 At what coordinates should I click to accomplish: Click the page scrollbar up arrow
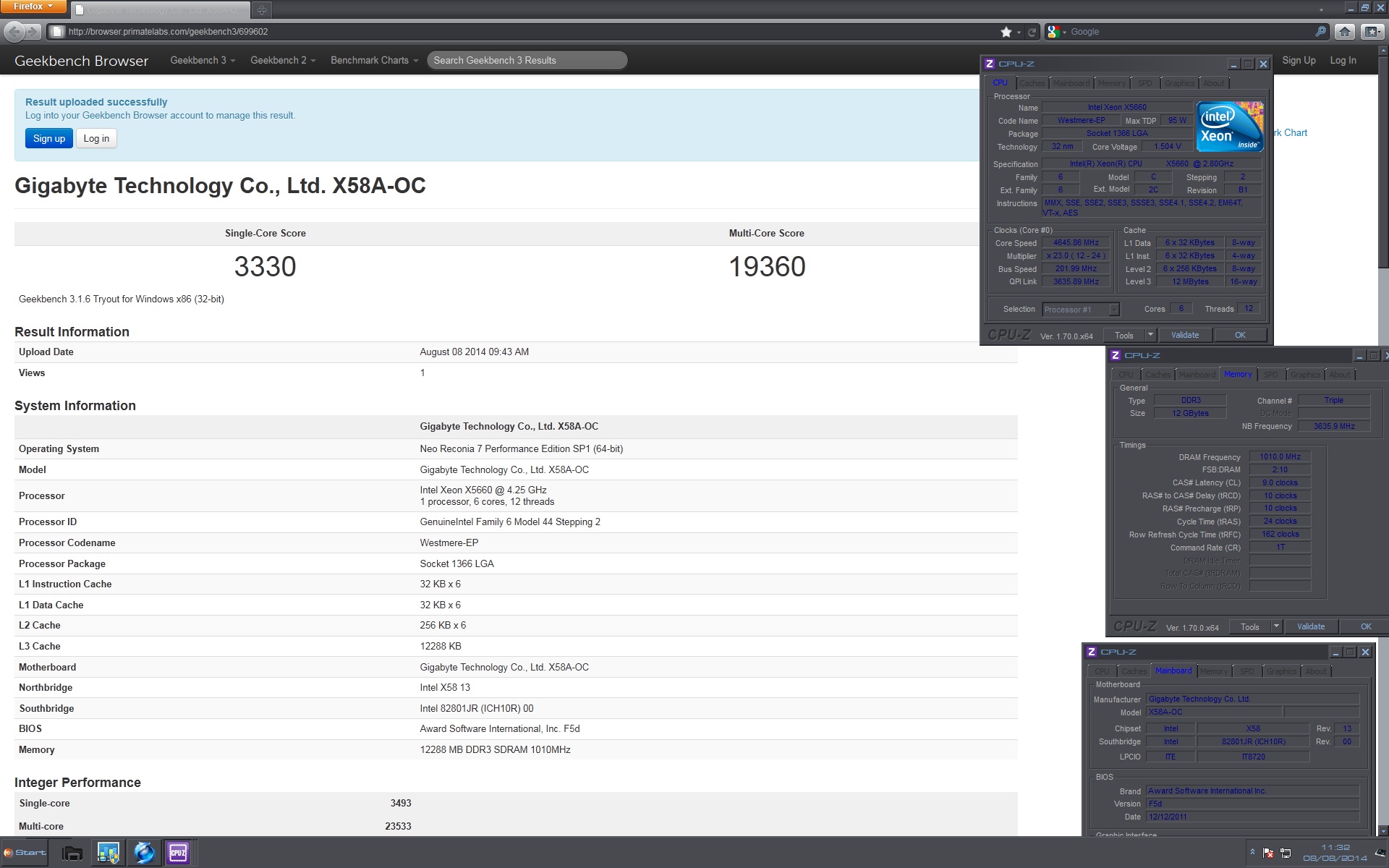click(1383, 51)
